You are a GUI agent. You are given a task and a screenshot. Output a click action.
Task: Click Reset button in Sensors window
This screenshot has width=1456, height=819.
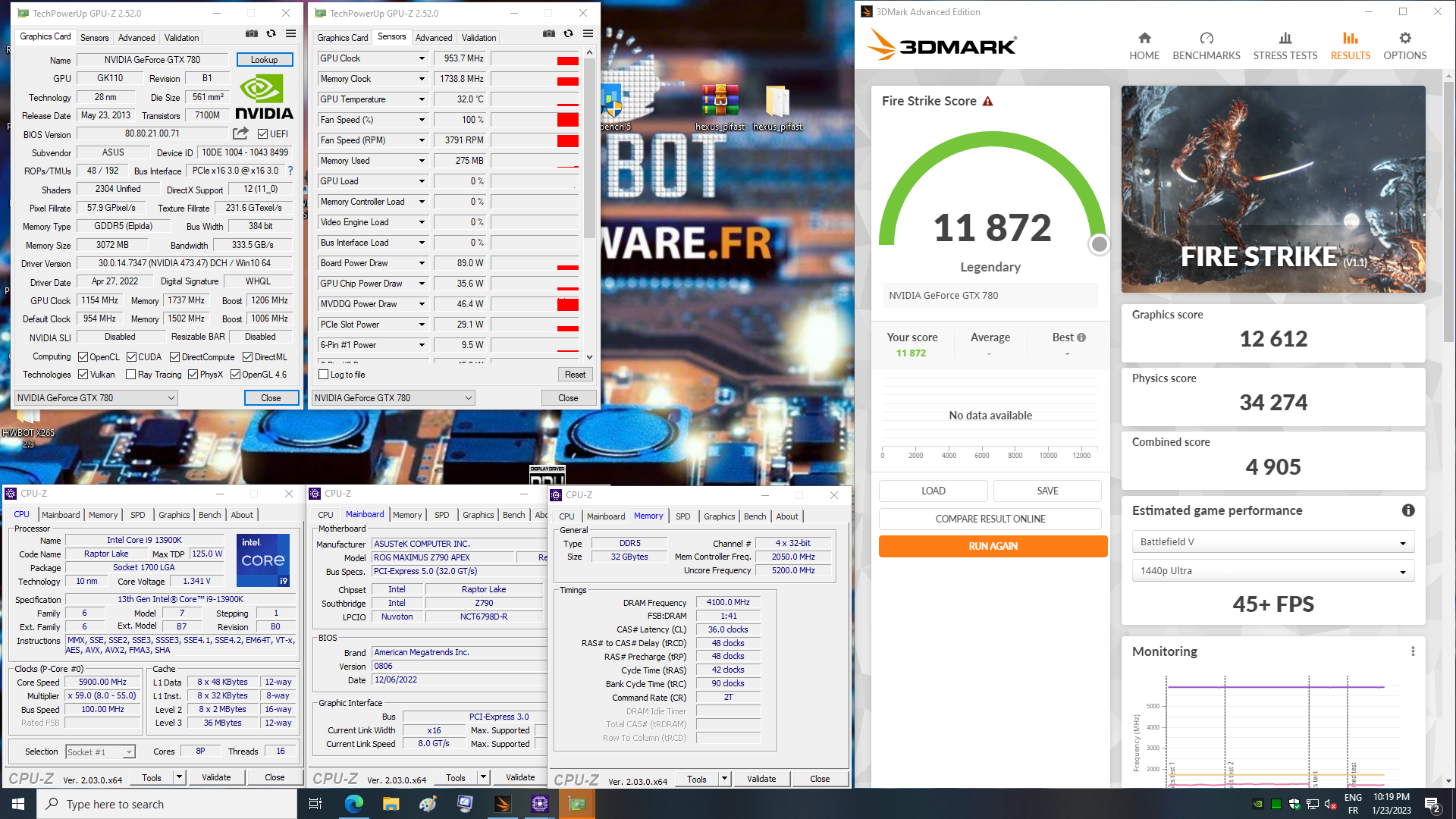[576, 375]
